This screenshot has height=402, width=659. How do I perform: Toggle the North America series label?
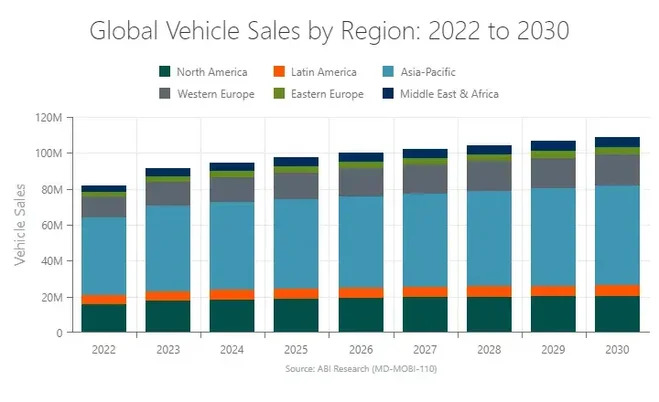pyautogui.click(x=211, y=71)
